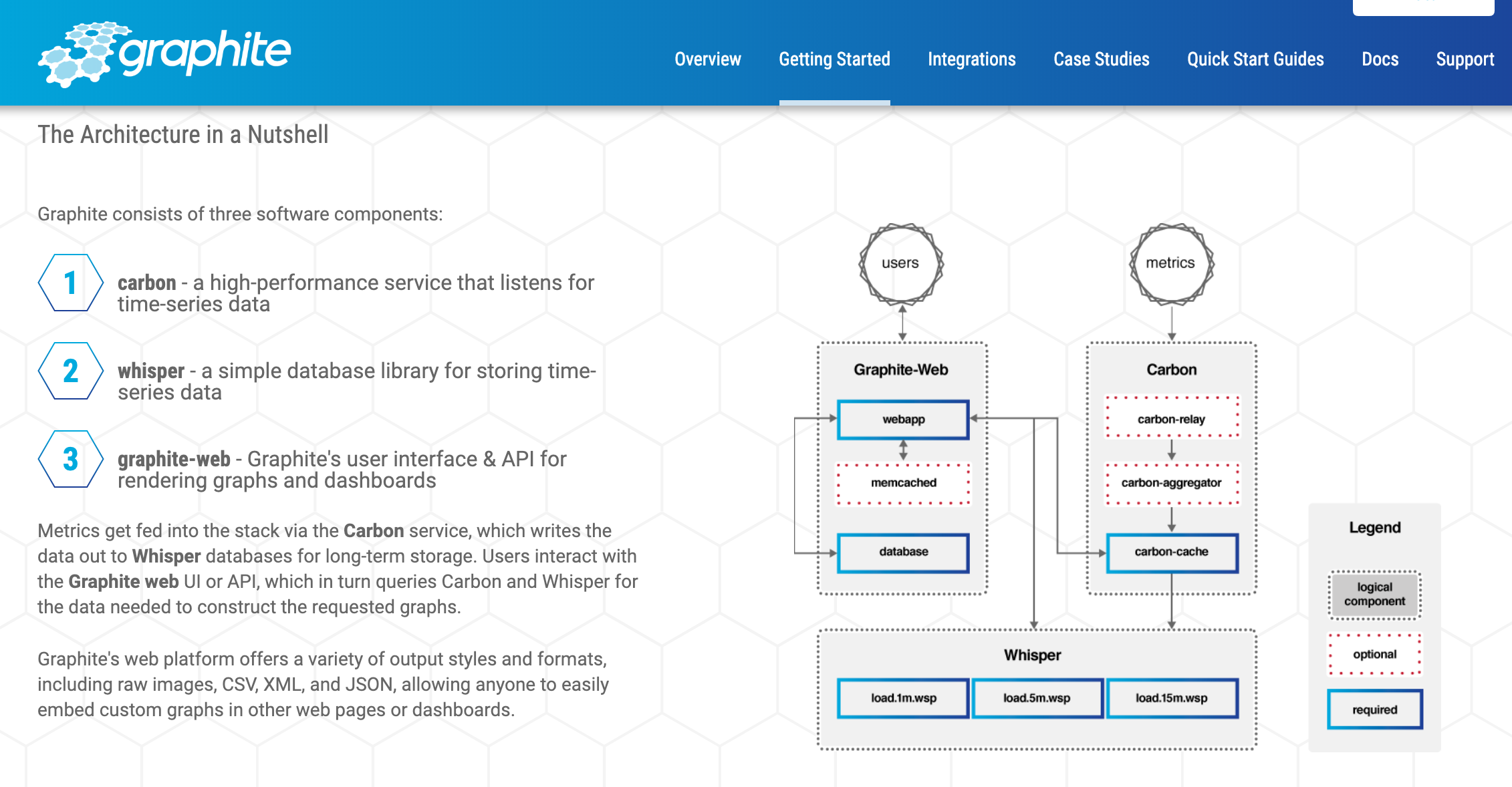Click 'The Architecture in a Nutshell' heading

(182, 135)
